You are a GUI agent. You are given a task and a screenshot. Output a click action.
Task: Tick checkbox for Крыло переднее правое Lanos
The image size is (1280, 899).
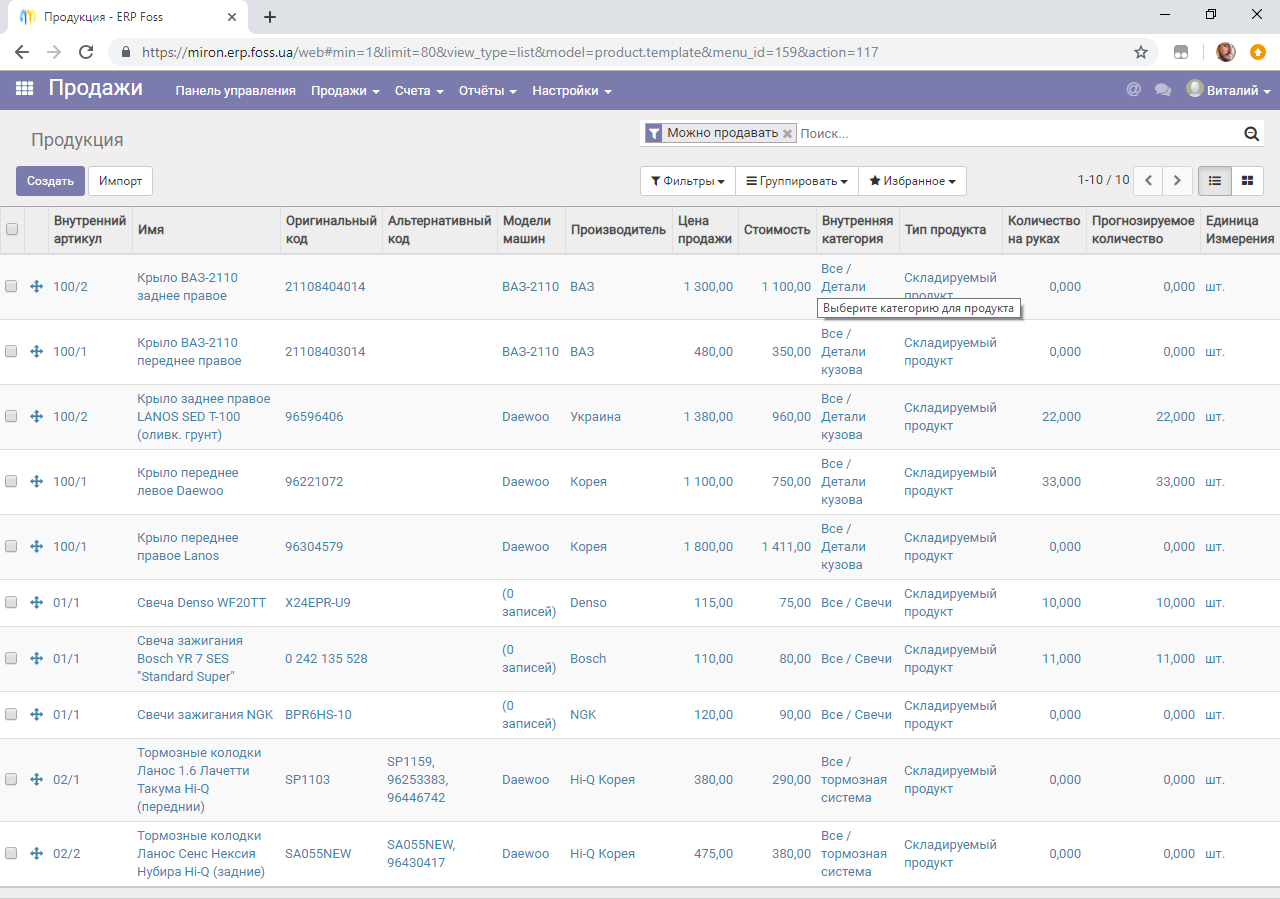[11, 546]
